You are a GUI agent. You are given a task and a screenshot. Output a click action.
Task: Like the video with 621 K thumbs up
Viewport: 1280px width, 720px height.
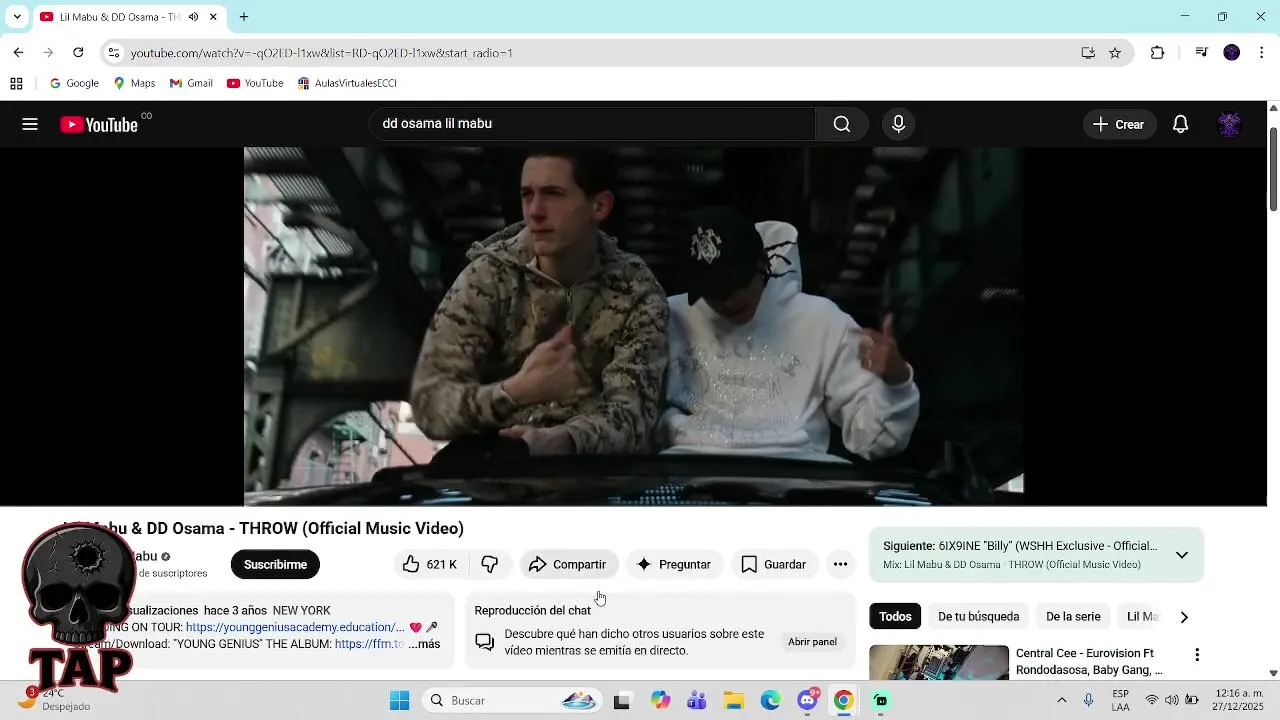[x=430, y=565]
